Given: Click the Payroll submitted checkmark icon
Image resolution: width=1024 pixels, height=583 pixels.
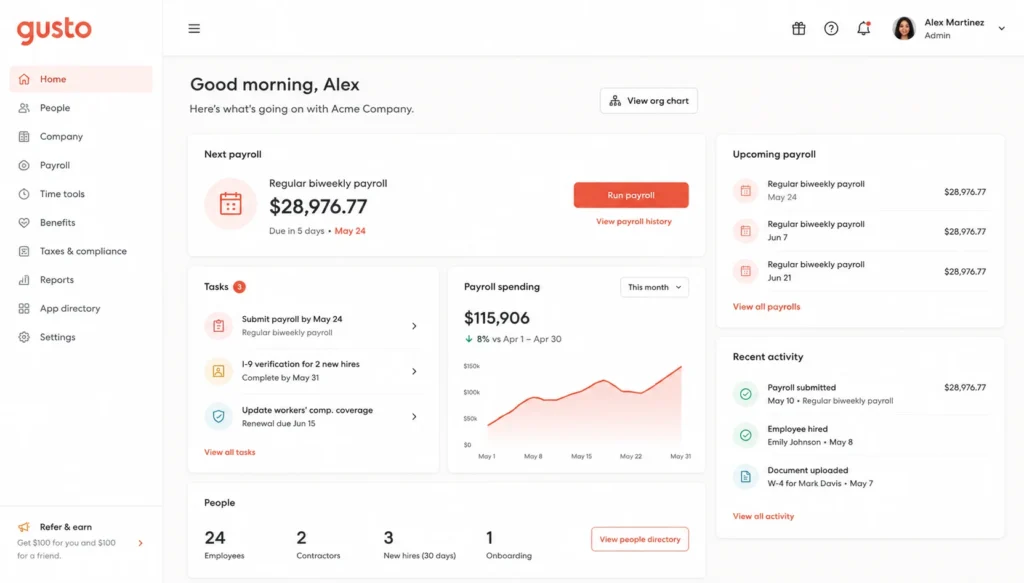Looking at the screenshot, I should (745, 394).
